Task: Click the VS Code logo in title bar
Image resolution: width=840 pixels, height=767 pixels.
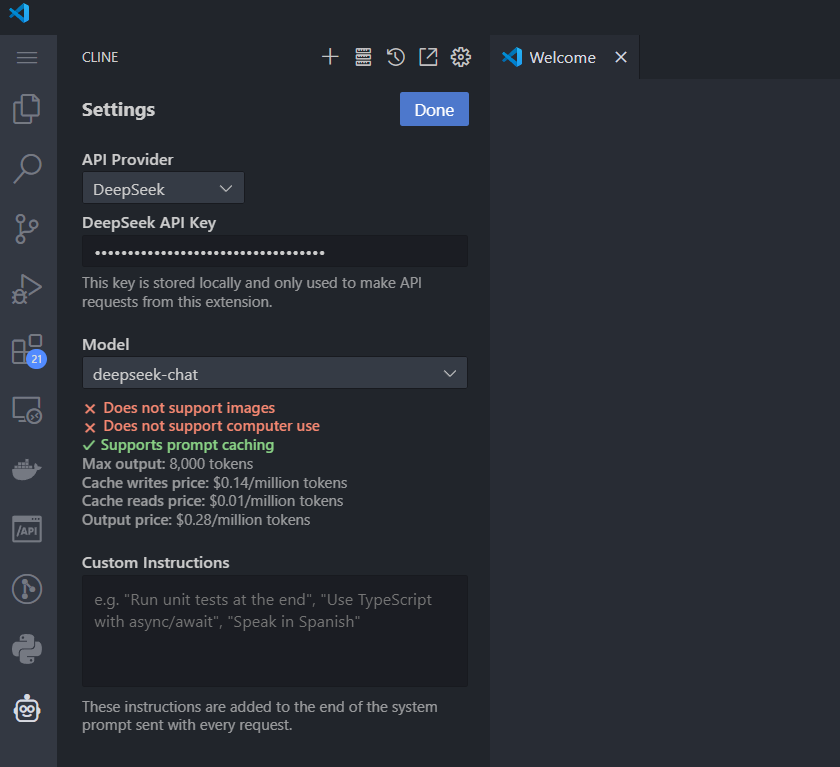Action: pos(19,13)
